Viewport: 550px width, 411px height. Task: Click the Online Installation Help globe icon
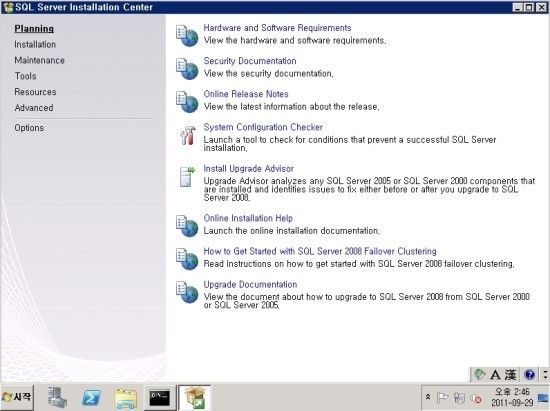pyautogui.click(x=187, y=225)
